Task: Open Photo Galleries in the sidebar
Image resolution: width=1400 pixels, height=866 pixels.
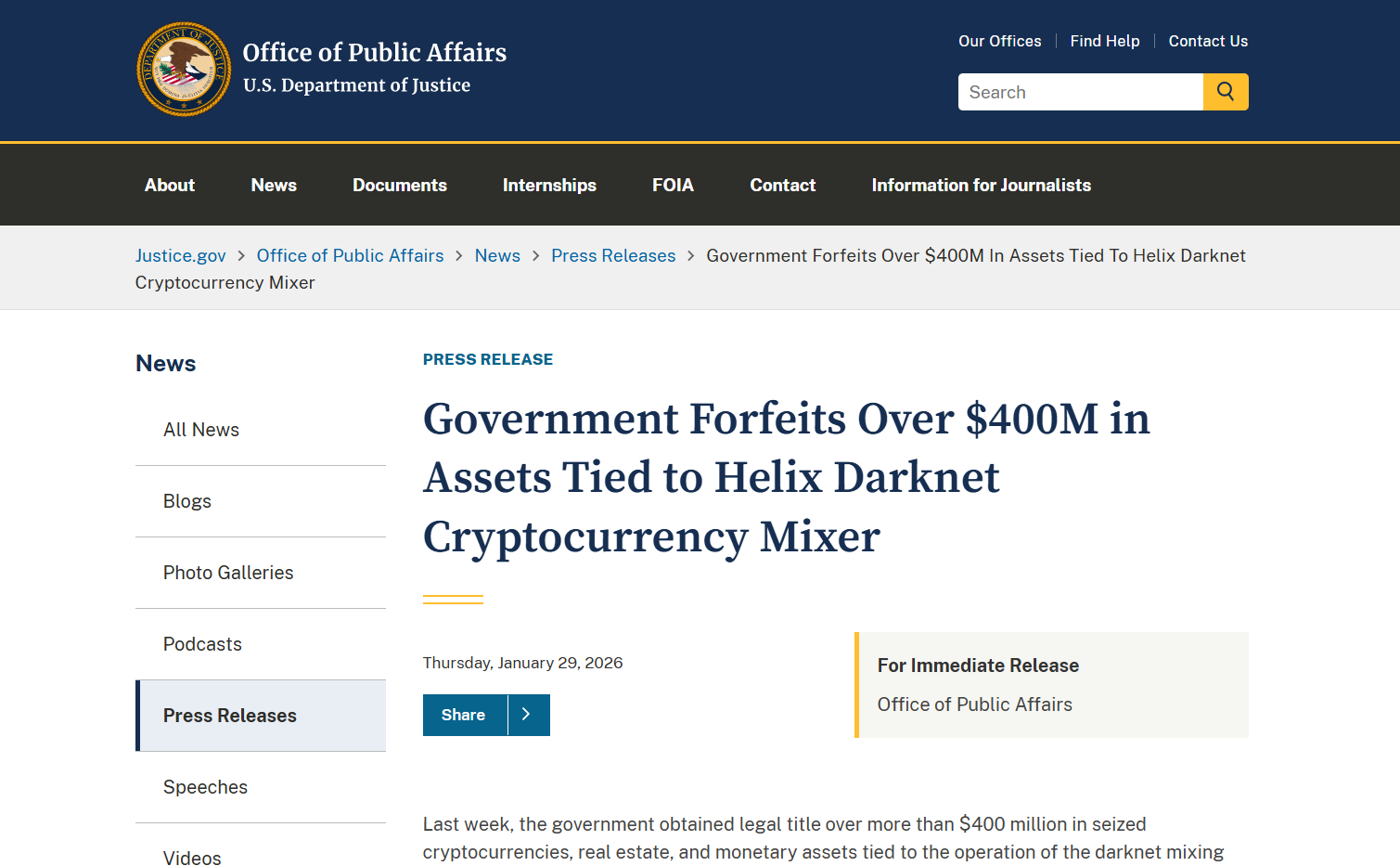Action: (x=228, y=573)
